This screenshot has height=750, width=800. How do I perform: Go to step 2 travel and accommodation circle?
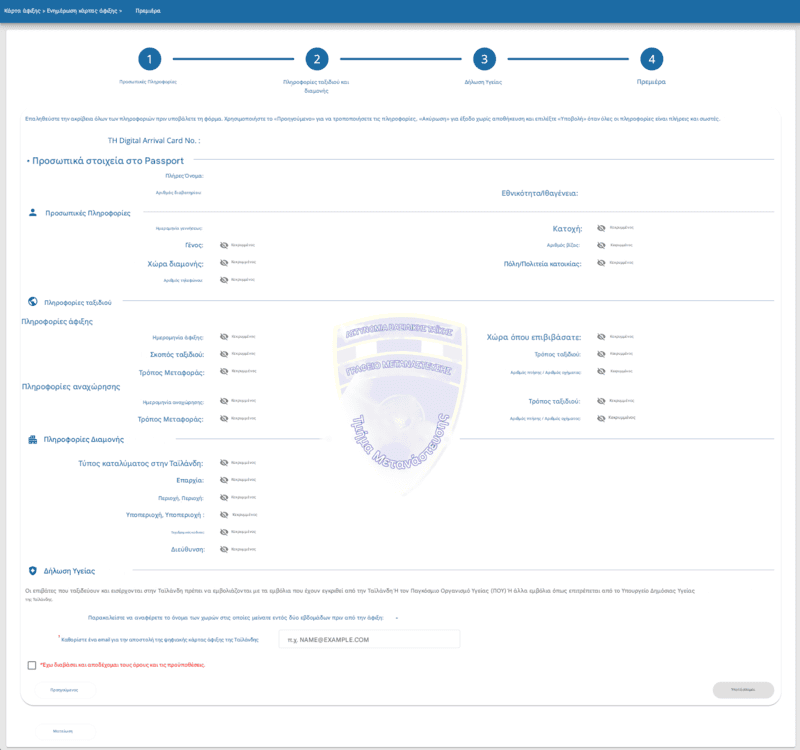[x=317, y=59]
